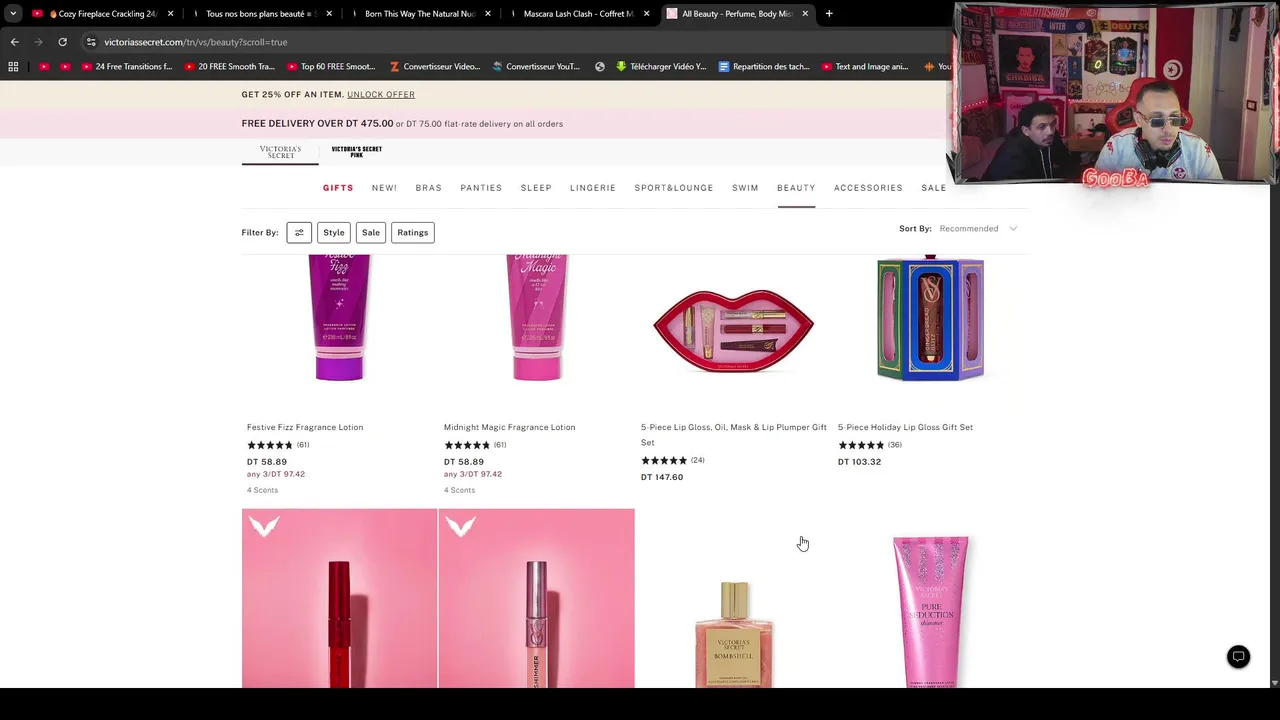Click the UNLOCK OFFER link
The width and height of the screenshot is (1280, 720).
(381, 94)
